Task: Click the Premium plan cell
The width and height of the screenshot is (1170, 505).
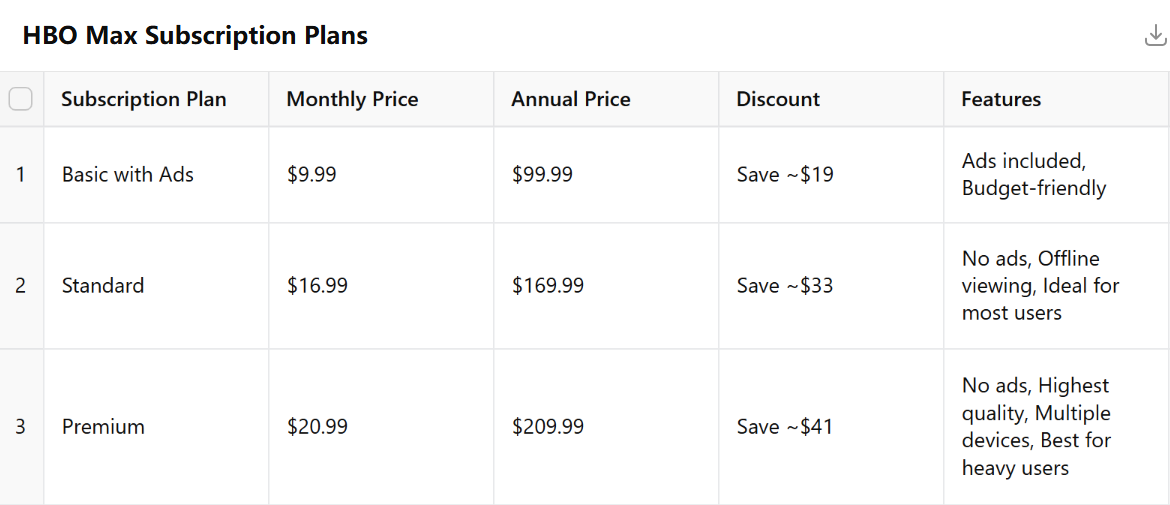Action: coord(103,427)
